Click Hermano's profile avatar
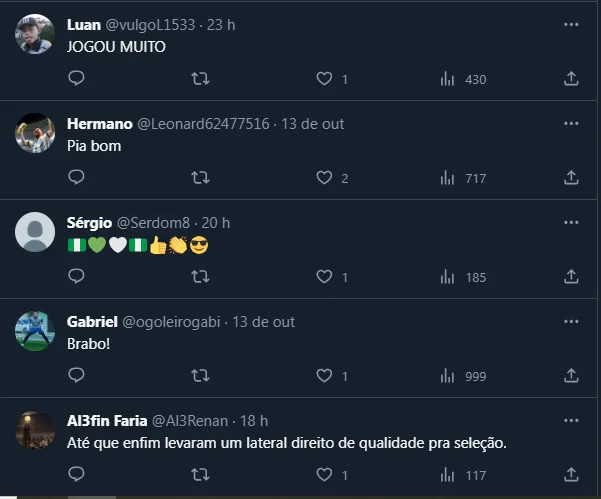This screenshot has width=601, height=499. click(x=36, y=133)
